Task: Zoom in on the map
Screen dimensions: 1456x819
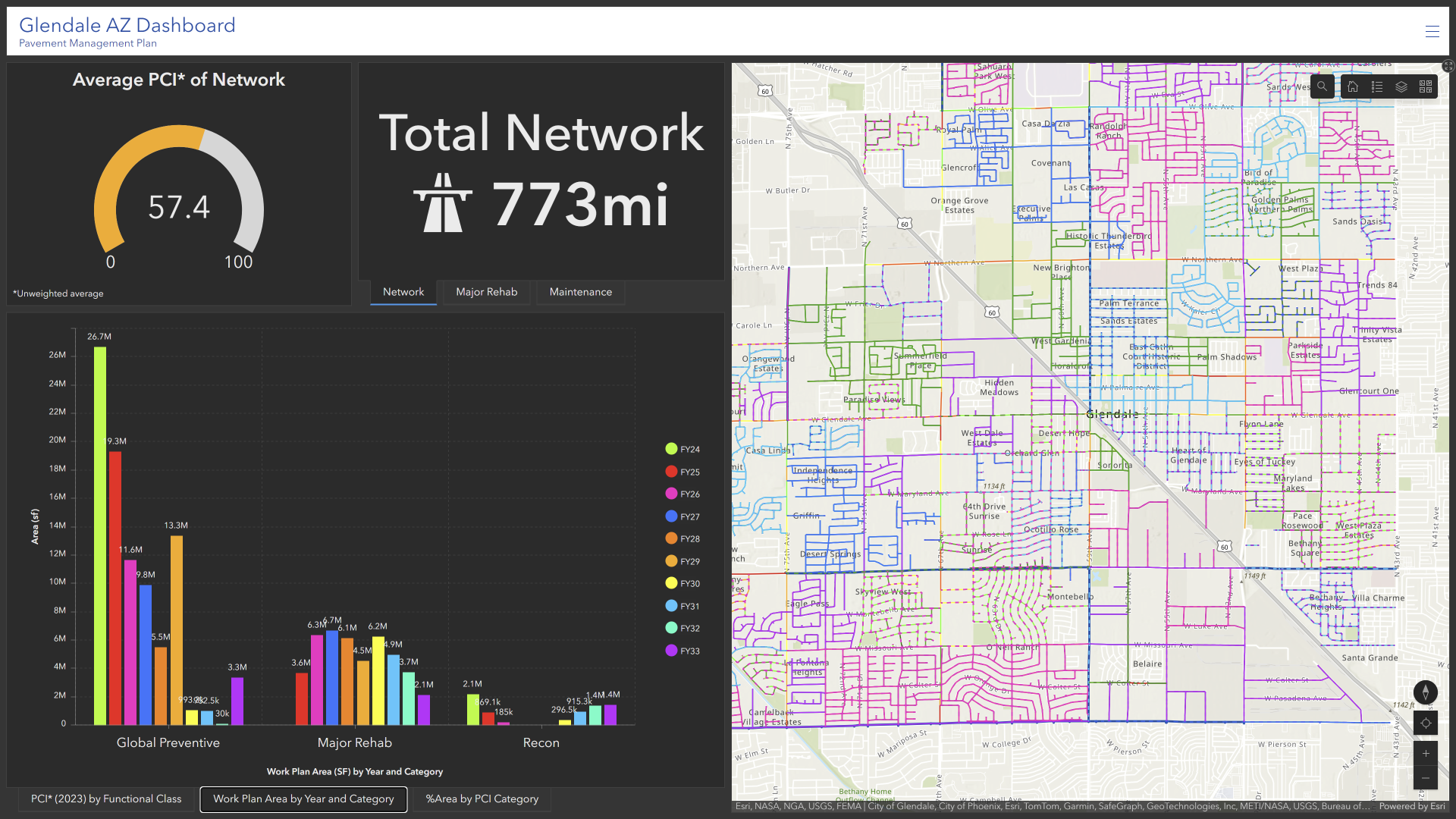Action: (1426, 753)
